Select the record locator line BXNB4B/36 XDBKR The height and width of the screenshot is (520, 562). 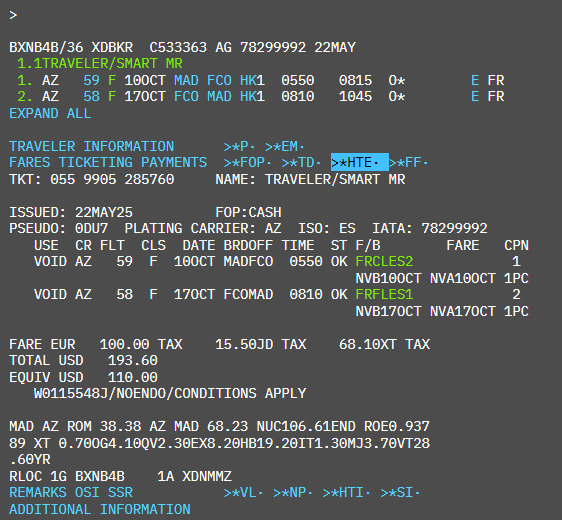[x=71, y=47]
